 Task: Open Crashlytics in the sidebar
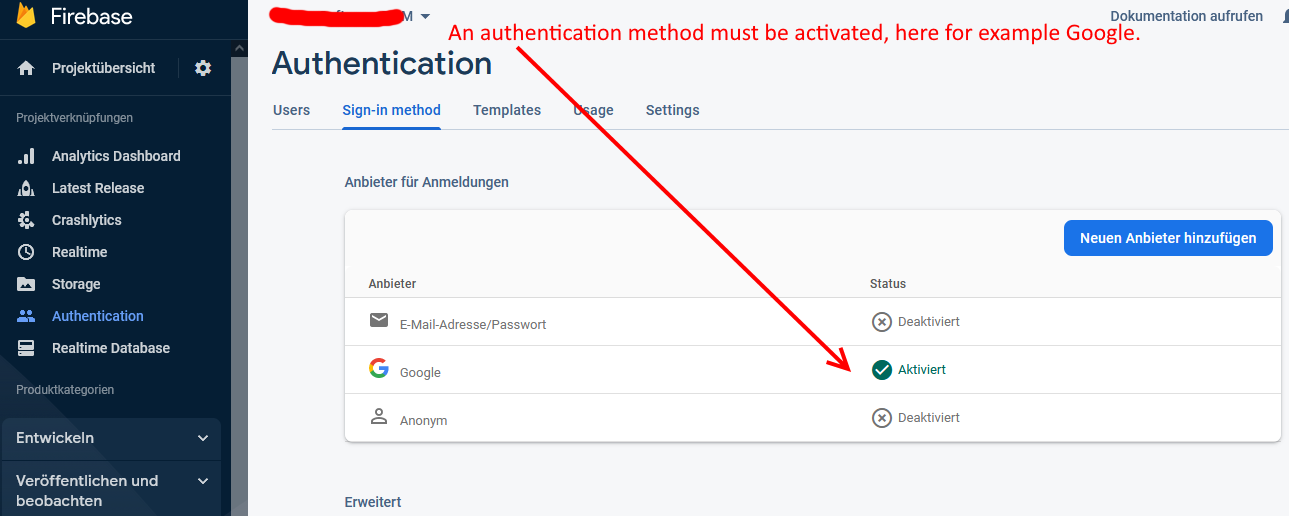pos(86,220)
